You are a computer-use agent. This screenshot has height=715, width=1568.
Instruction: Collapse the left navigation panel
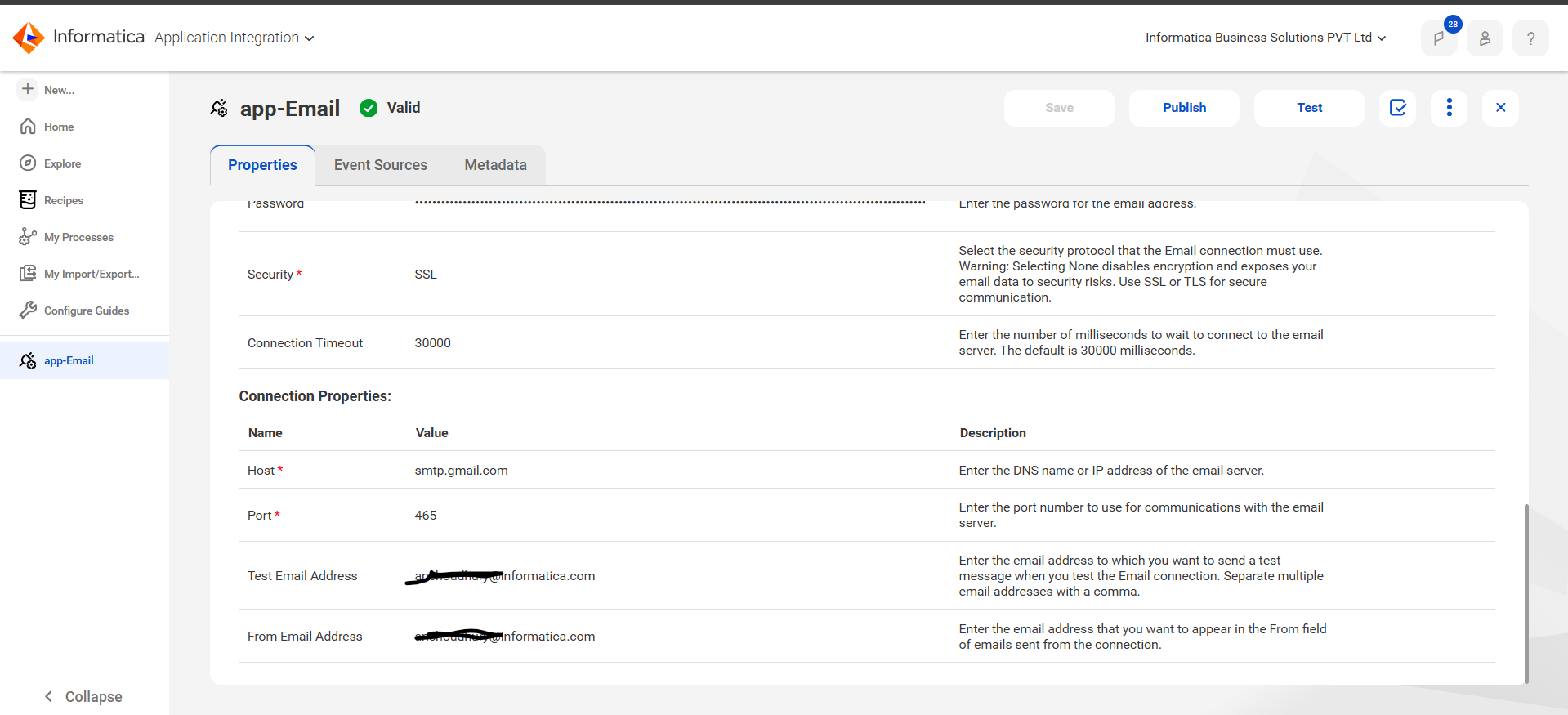pos(83,696)
